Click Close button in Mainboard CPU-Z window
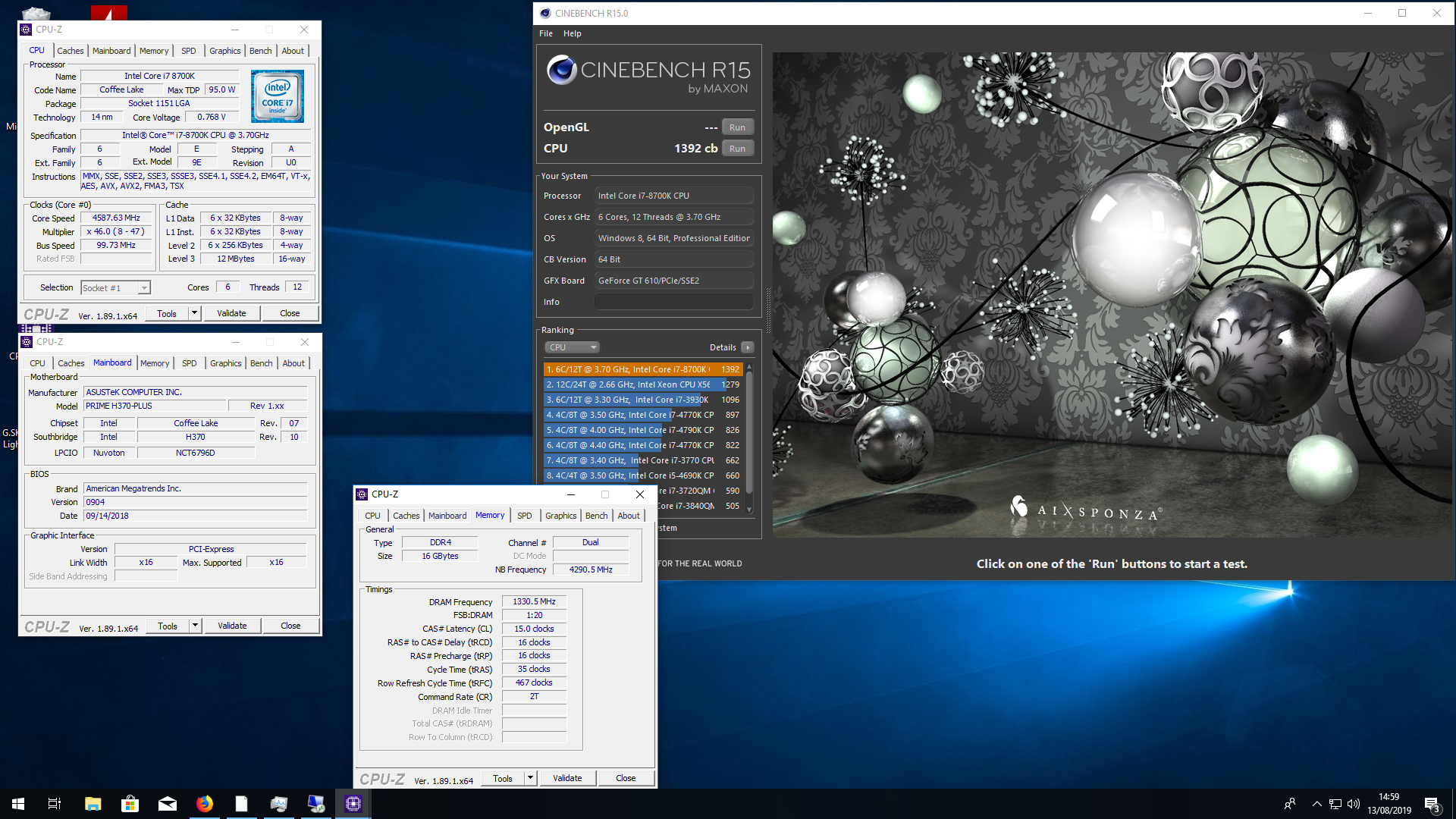Viewport: 1456px width, 819px height. 290,626
